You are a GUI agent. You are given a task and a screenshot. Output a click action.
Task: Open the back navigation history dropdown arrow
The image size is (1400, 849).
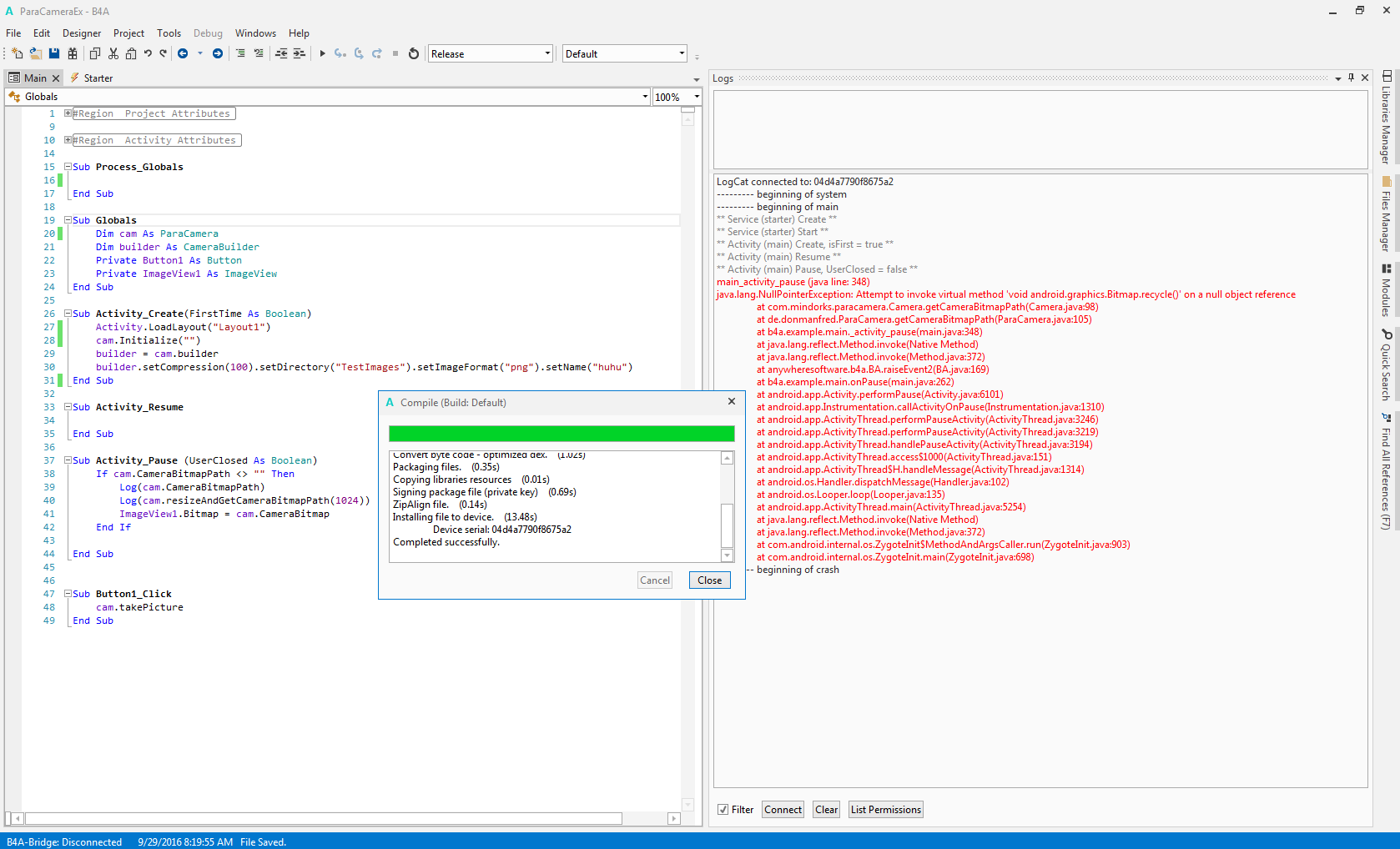[x=200, y=53]
